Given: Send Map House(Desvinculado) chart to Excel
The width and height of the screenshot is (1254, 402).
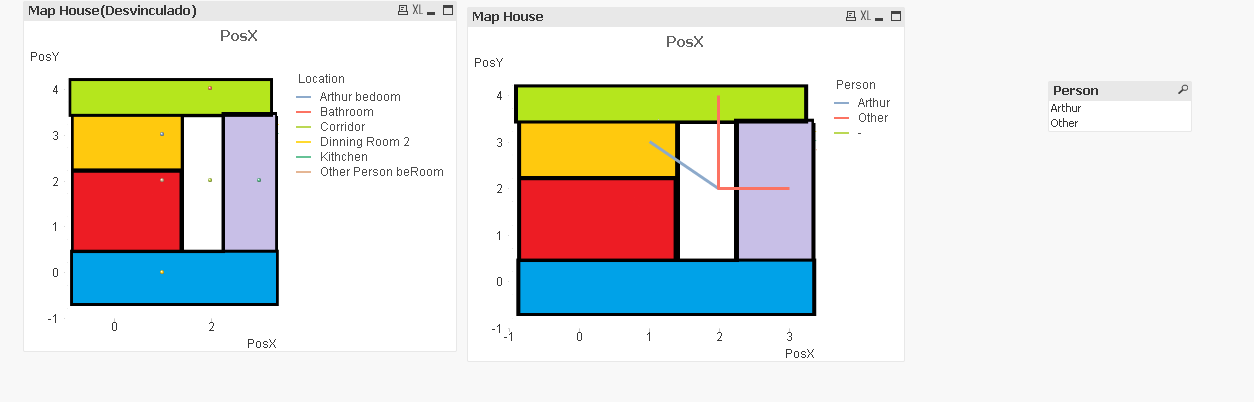Looking at the screenshot, I should (417, 10).
